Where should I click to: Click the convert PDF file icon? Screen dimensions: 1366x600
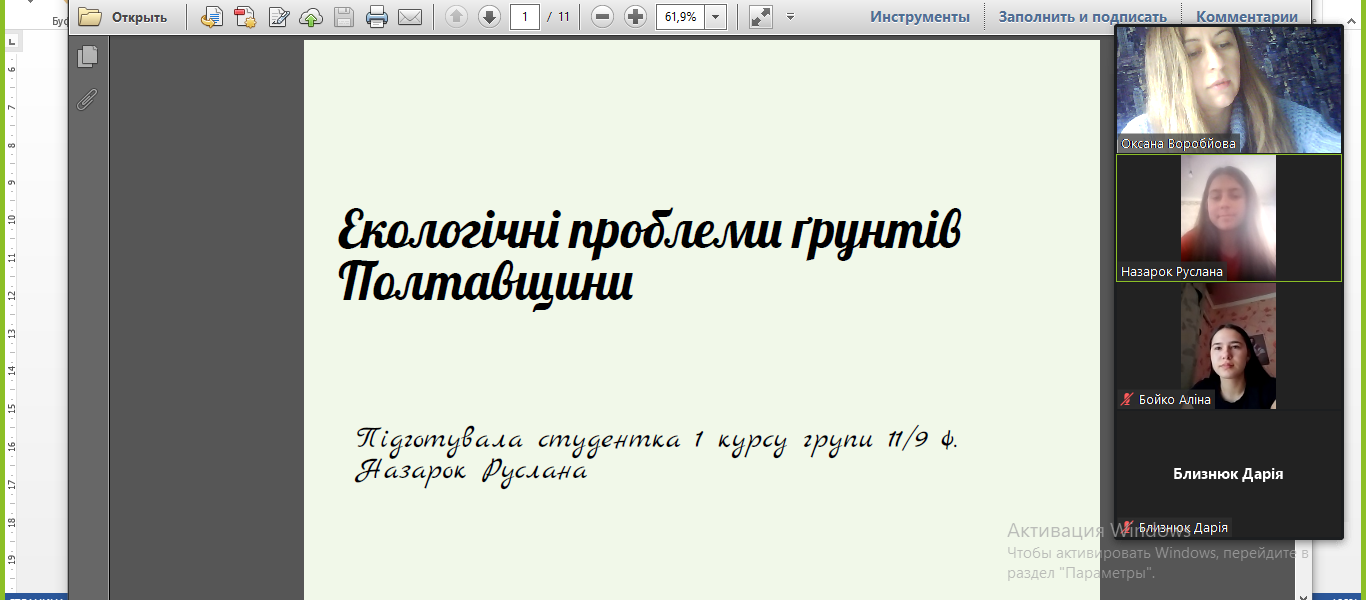point(211,17)
